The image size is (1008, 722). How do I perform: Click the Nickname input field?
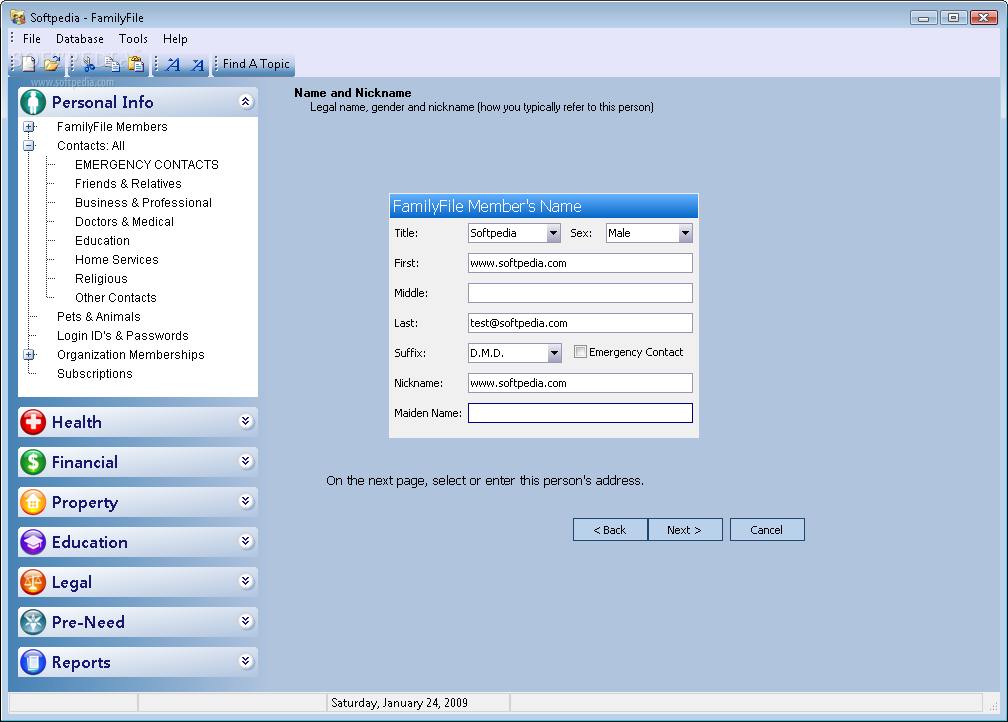click(x=580, y=383)
